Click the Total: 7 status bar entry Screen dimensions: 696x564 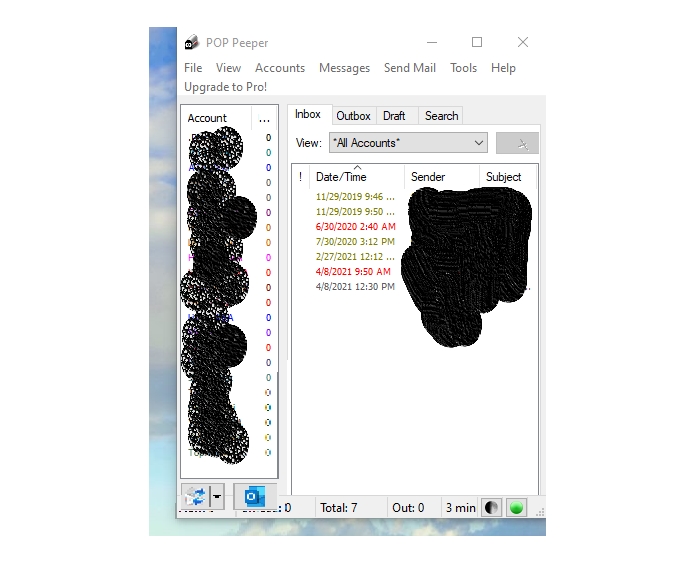tap(339, 508)
